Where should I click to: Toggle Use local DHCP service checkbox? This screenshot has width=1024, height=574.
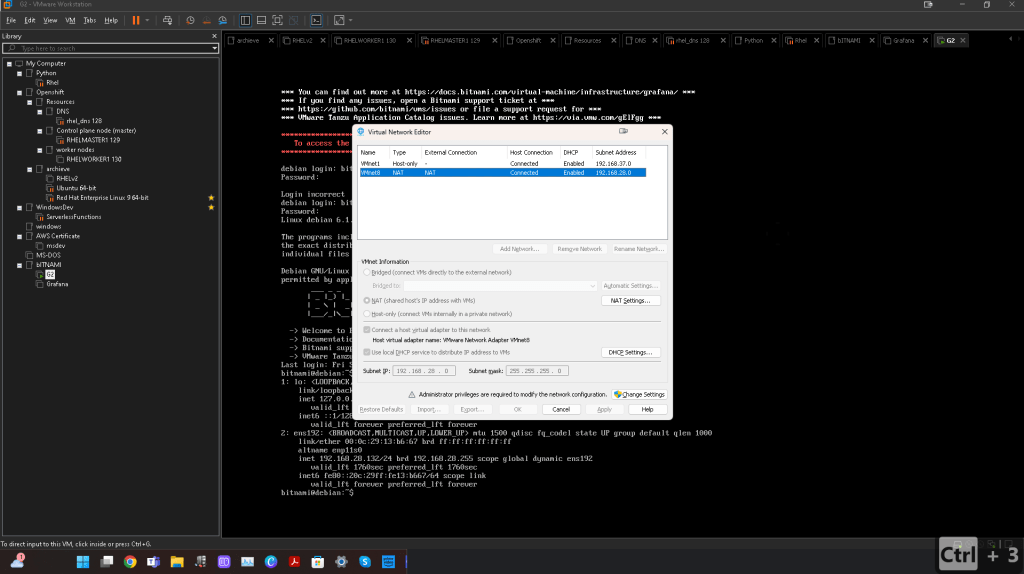point(367,352)
